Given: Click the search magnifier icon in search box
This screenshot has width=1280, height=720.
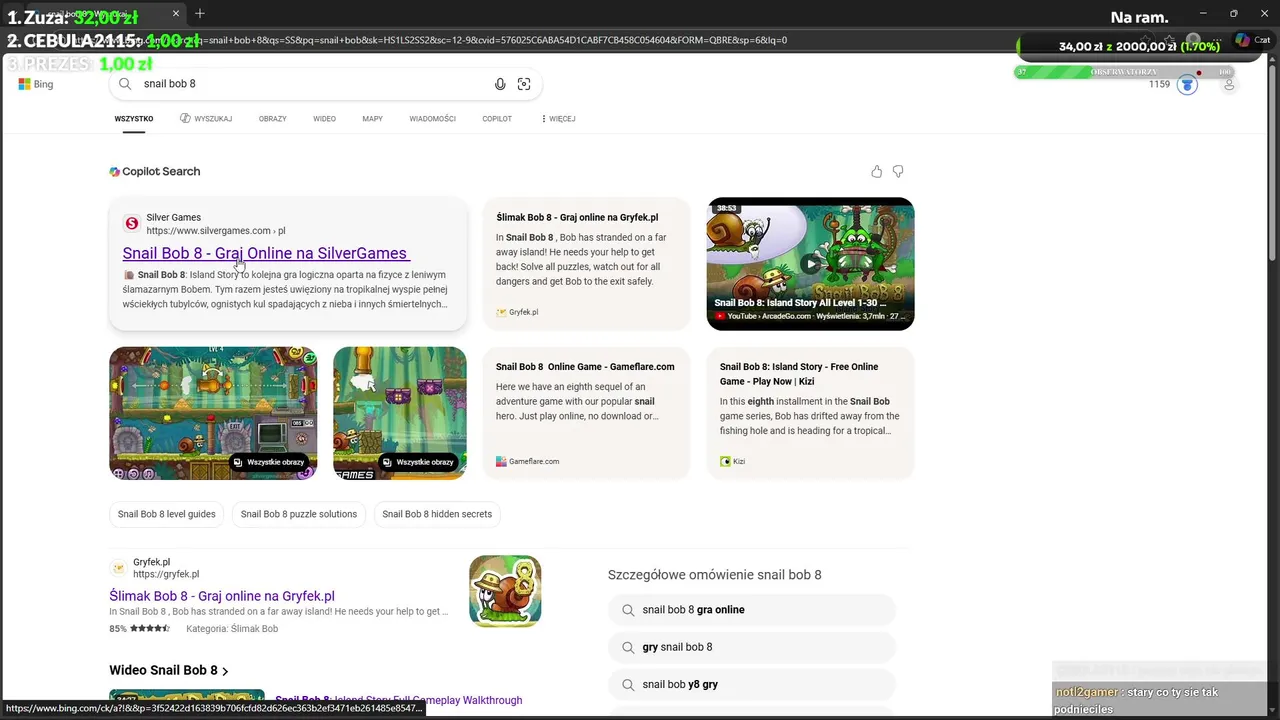Looking at the screenshot, I should (125, 84).
